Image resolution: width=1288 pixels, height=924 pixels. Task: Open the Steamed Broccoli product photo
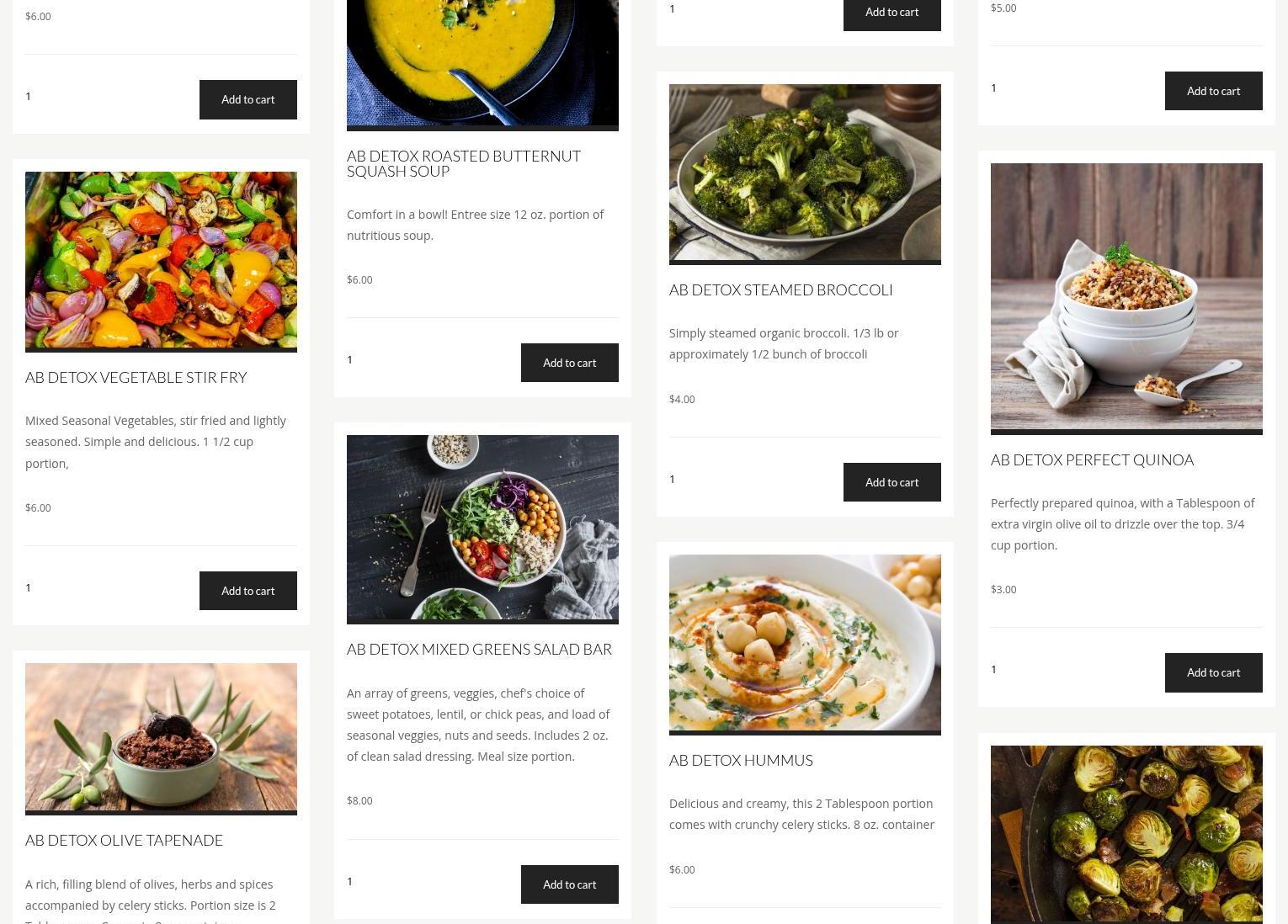805,174
